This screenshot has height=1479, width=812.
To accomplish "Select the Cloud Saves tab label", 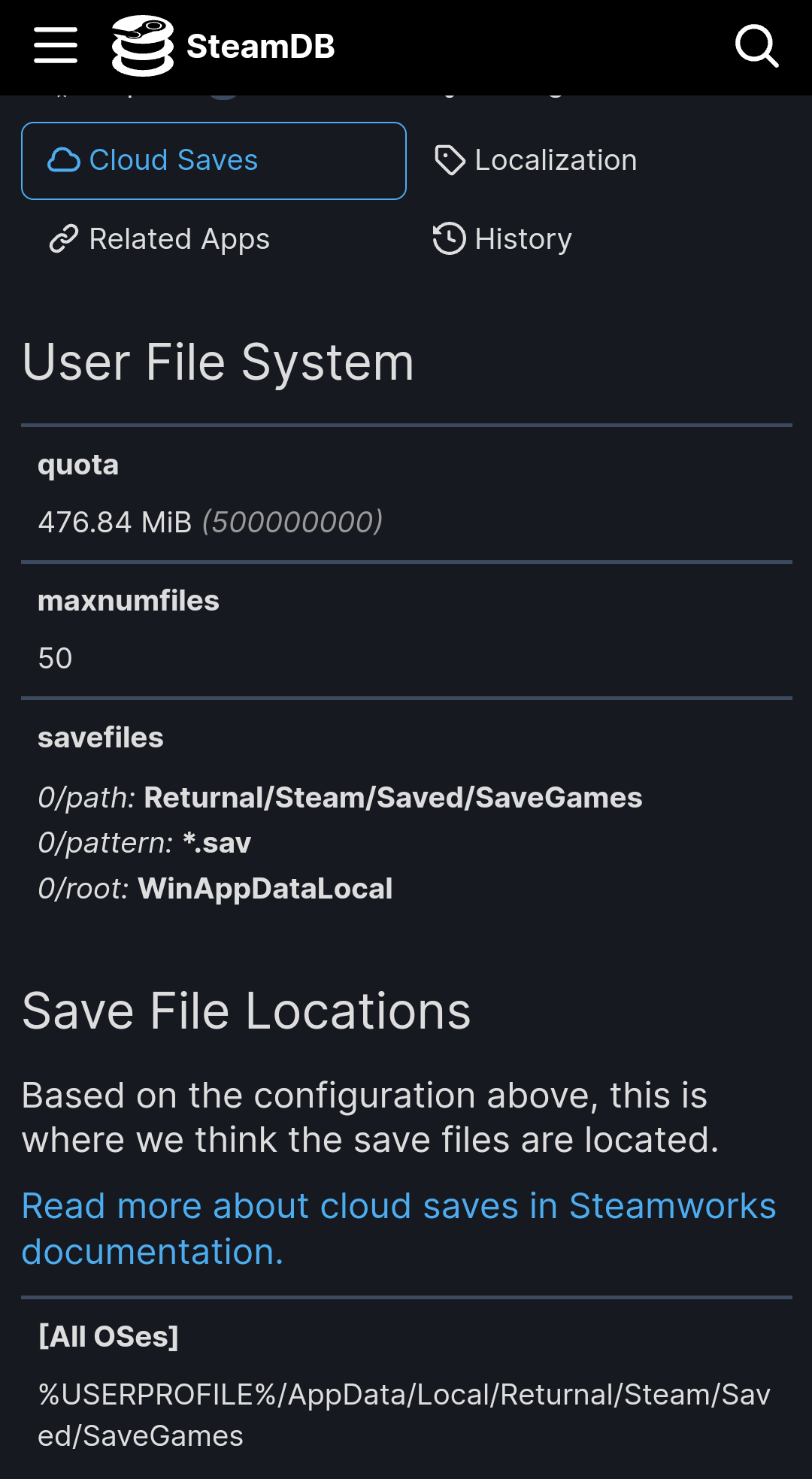I will click(x=173, y=160).
